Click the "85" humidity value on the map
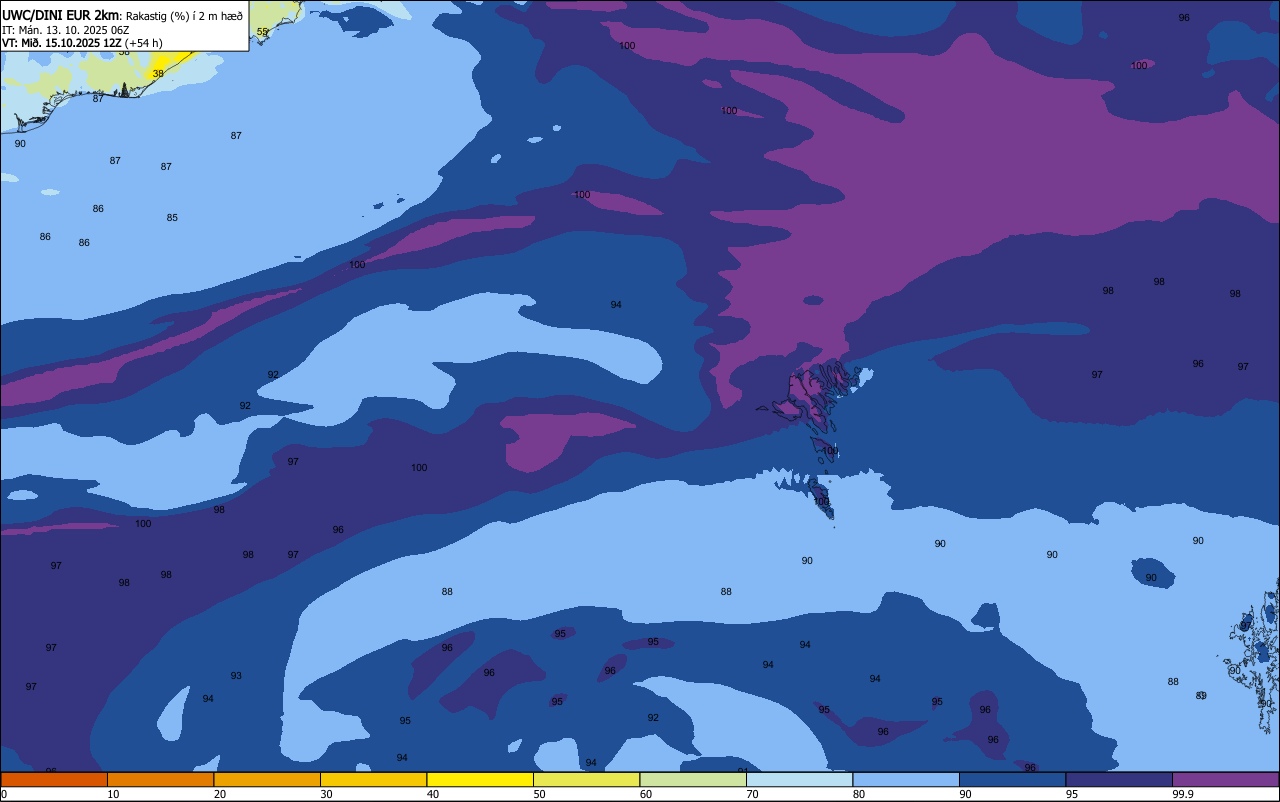Viewport: 1280px width, 802px height. pos(172,218)
